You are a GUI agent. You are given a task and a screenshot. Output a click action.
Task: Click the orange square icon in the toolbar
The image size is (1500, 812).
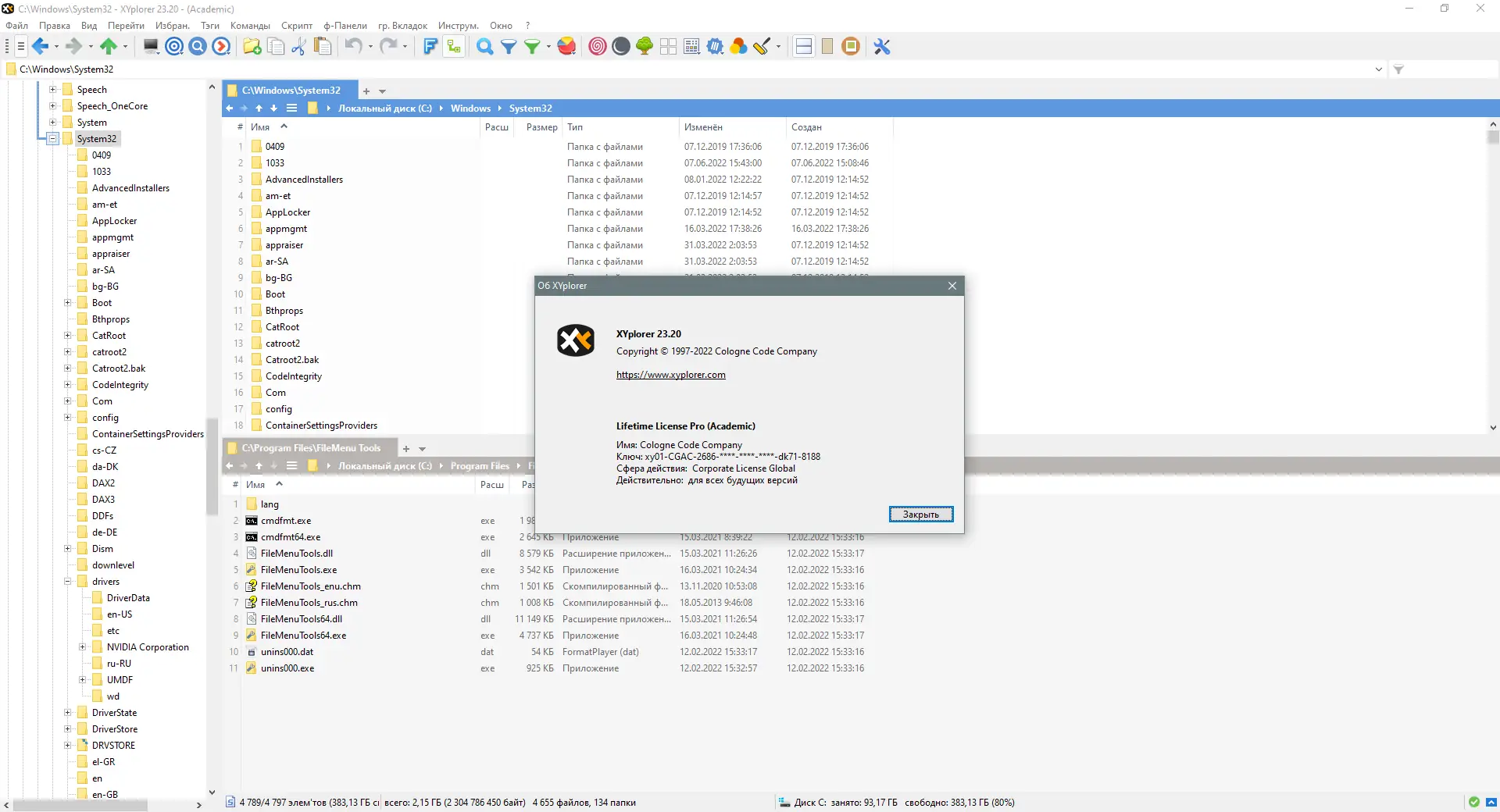851,47
